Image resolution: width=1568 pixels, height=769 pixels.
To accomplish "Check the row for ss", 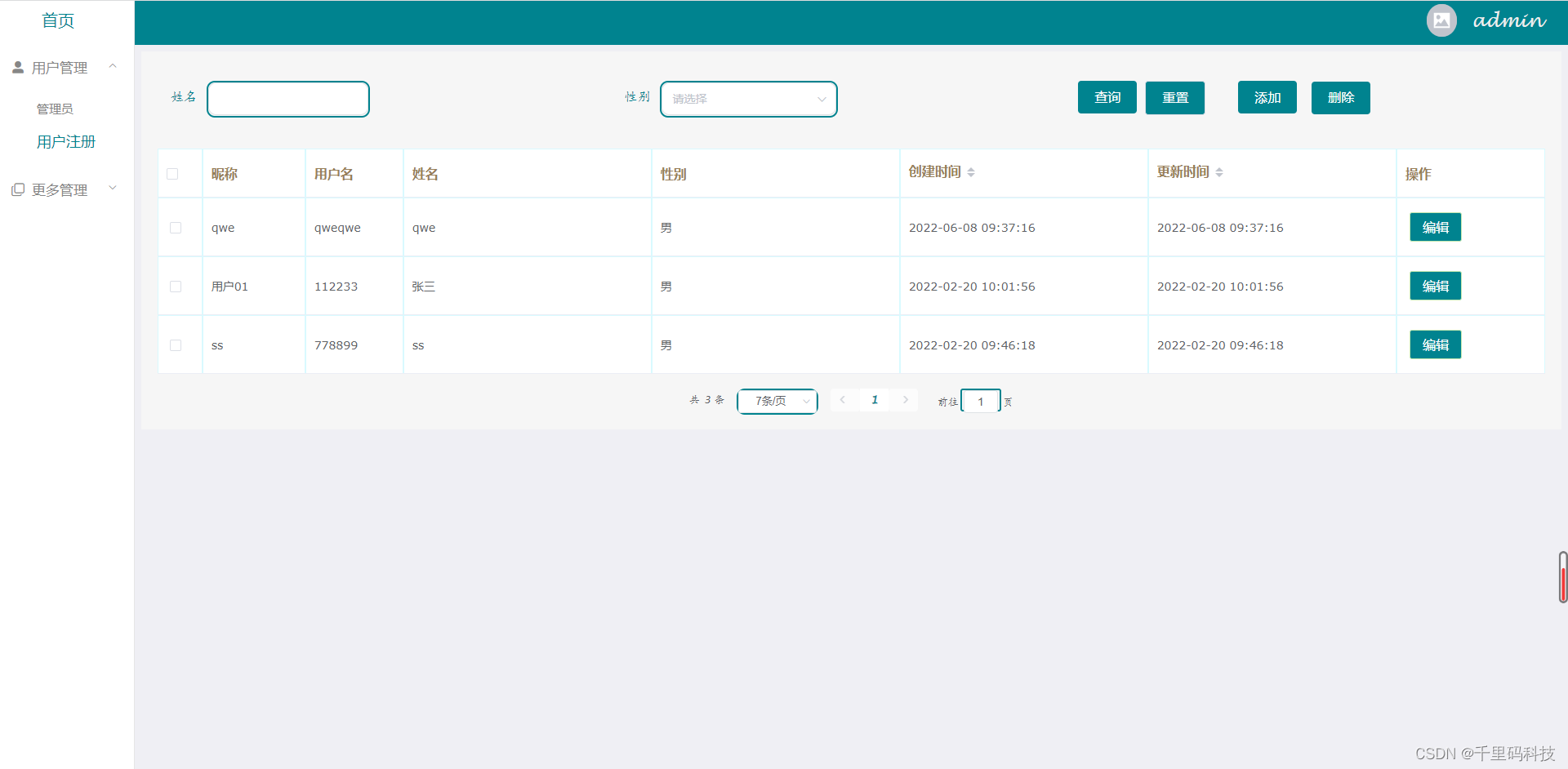I will tap(176, 345).
